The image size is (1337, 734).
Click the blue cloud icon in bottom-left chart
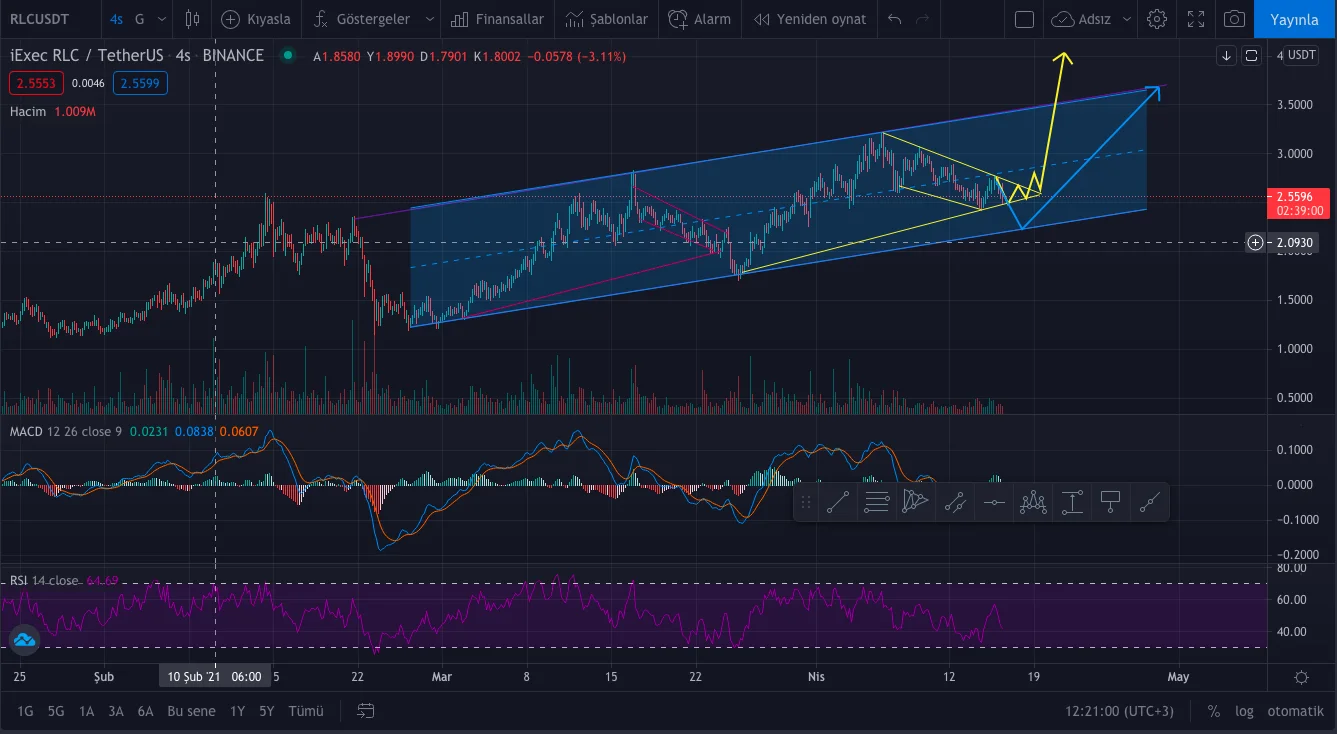pos(24,640)
